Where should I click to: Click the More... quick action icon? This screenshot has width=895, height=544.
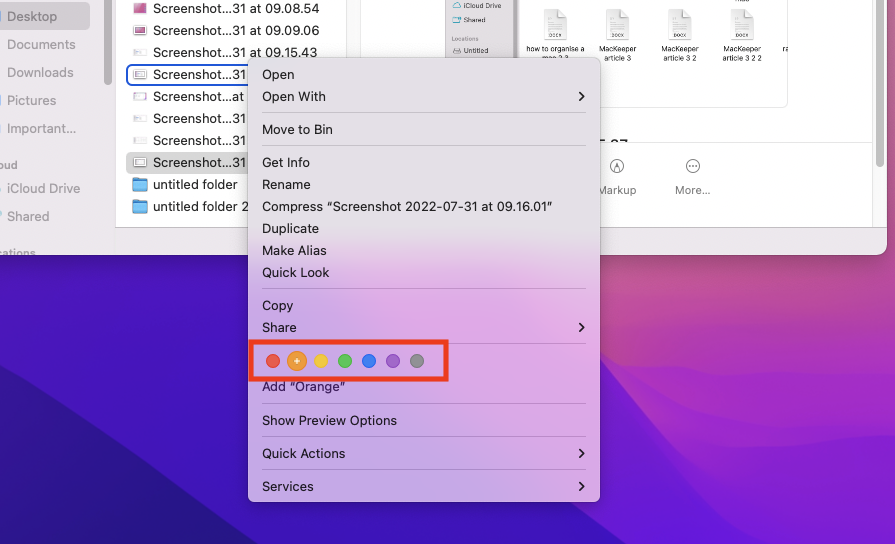(692, 166)
